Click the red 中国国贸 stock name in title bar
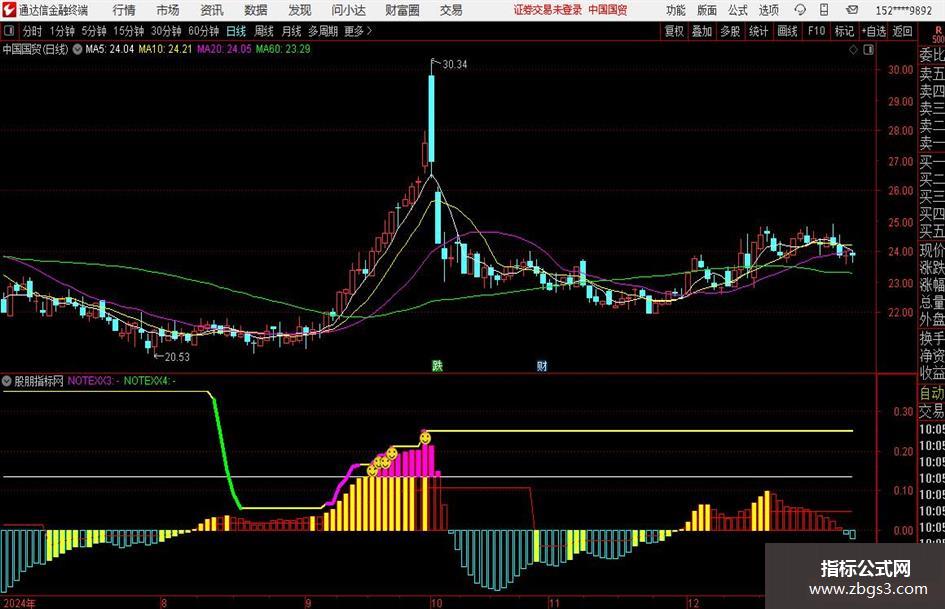Viewport: 945px width, 609px height. click(608, 10)
